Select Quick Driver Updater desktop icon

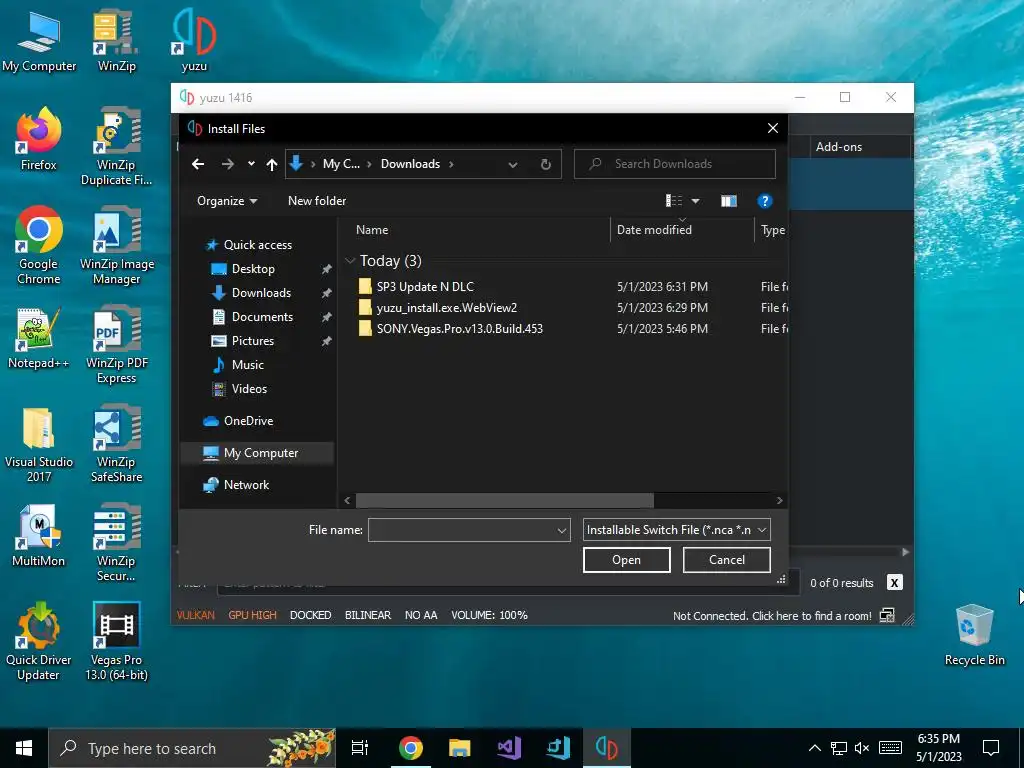tap(39, 641)
